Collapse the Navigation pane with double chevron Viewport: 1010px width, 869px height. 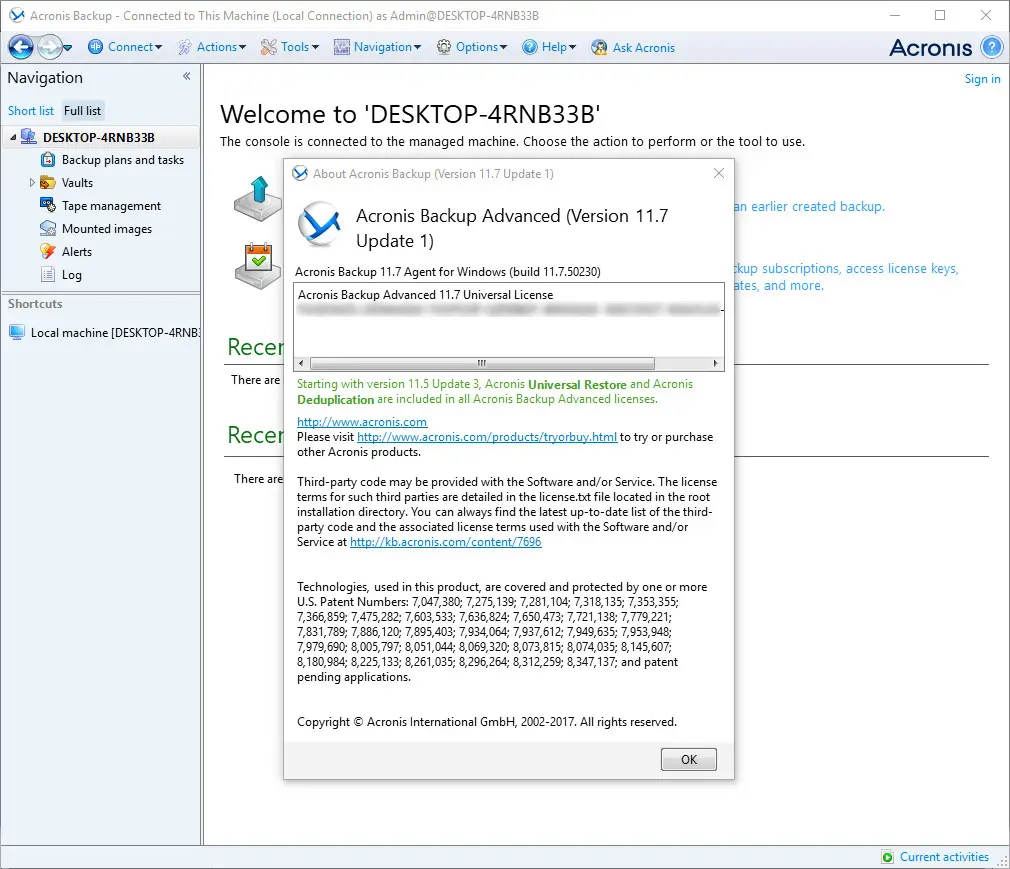coord(187,76)
